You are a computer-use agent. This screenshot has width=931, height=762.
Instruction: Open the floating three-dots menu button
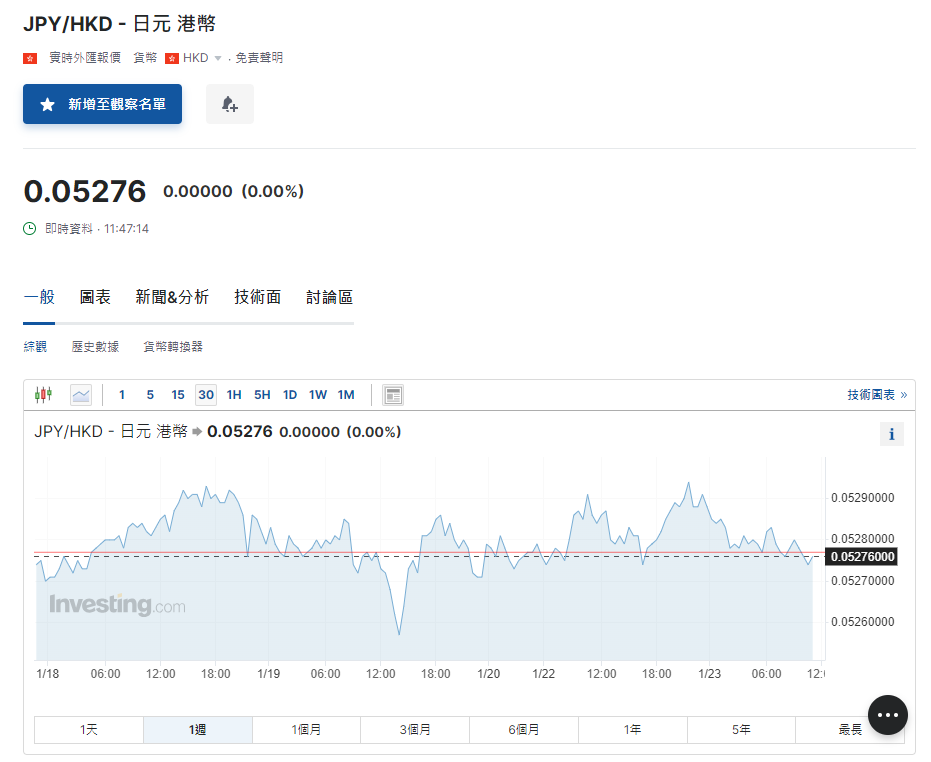click(x=888, y=715)
